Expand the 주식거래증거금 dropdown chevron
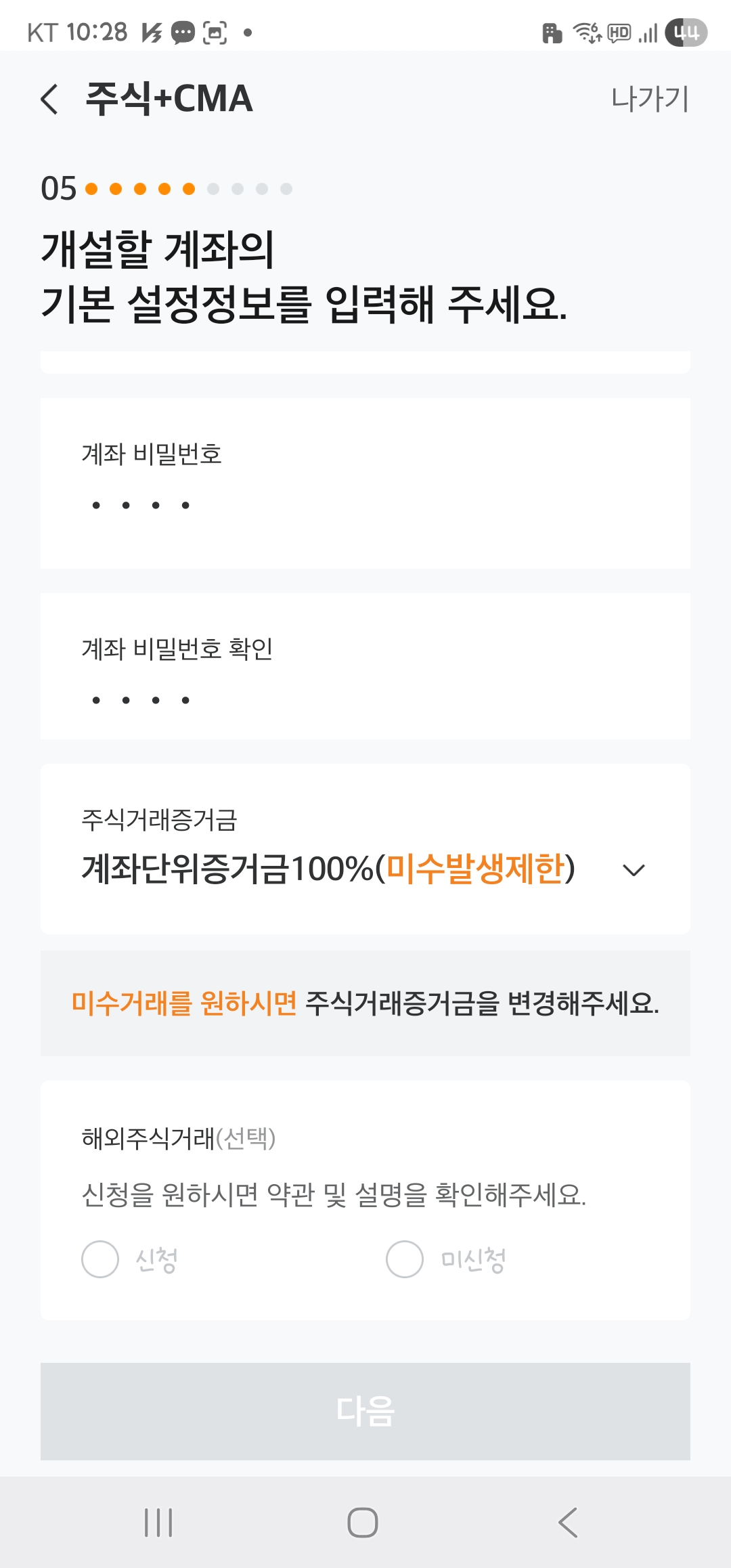The height and width of the screenshot is (1568, 731). [634, 870]
